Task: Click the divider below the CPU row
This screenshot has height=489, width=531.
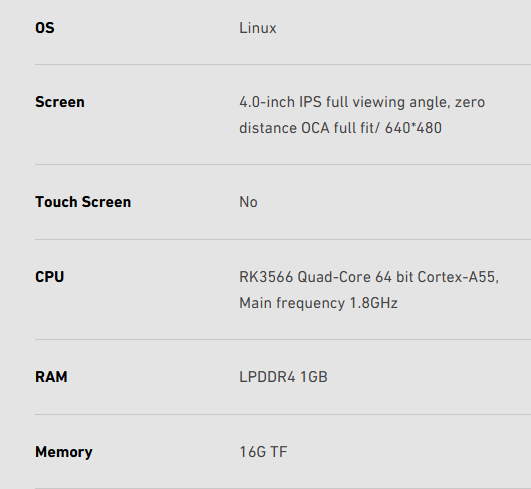Action: pos(283,339)
